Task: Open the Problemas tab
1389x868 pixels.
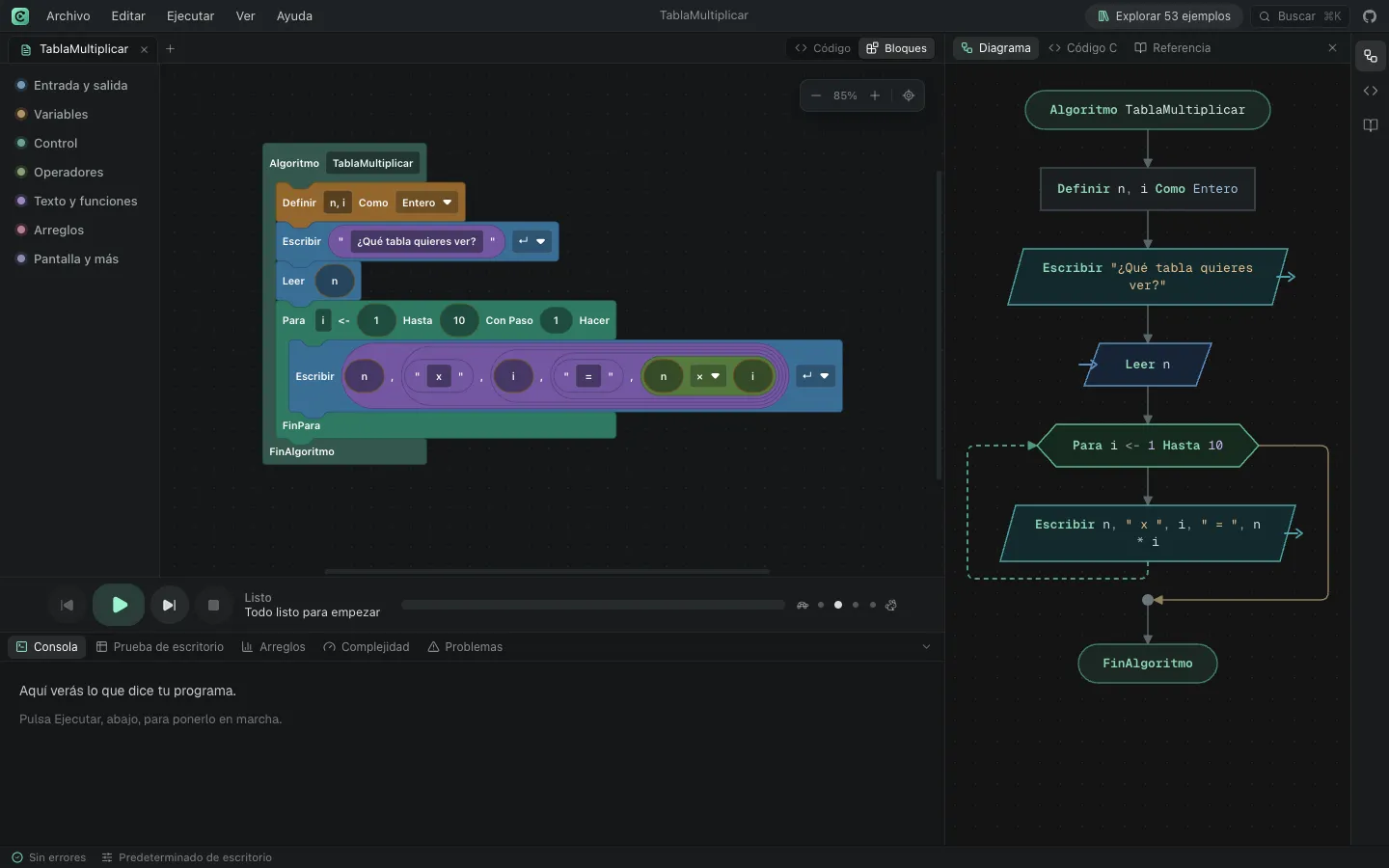Action: pyautogui.click(x=465, y=647)
